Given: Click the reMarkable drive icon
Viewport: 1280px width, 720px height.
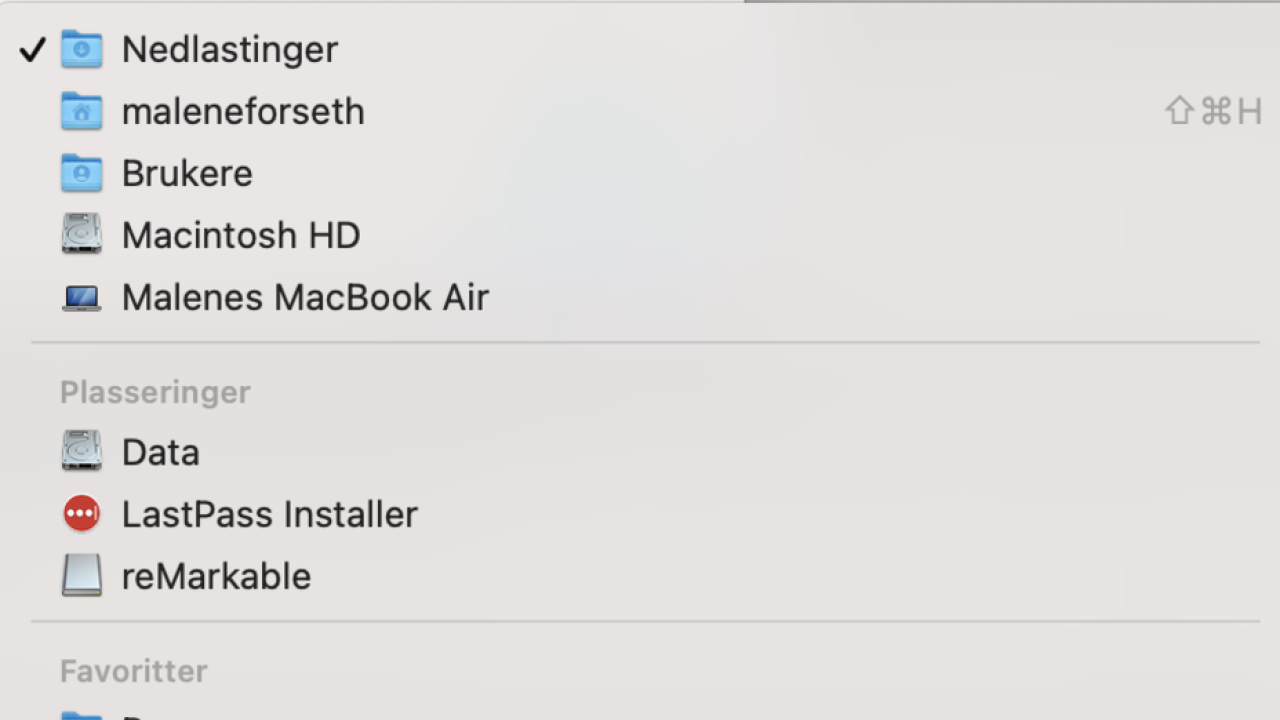Looking at the screenshot, I should tap(81, 576).
